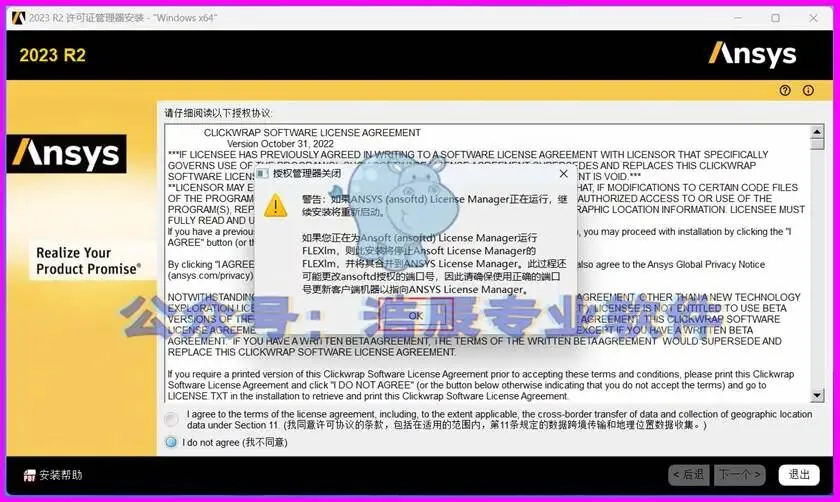This screenshot has height=502, width=840.
Task: Click the 授权管理器关闭 dialog title
Action: (306, 173)
